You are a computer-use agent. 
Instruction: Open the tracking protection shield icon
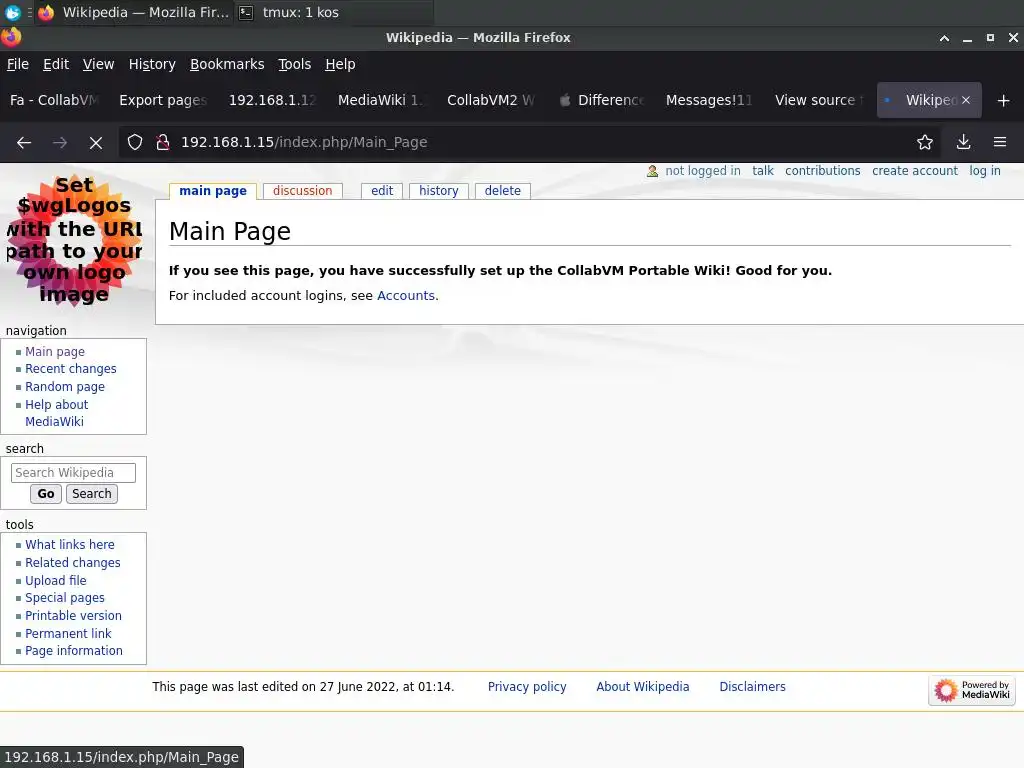tap(135, 142)
